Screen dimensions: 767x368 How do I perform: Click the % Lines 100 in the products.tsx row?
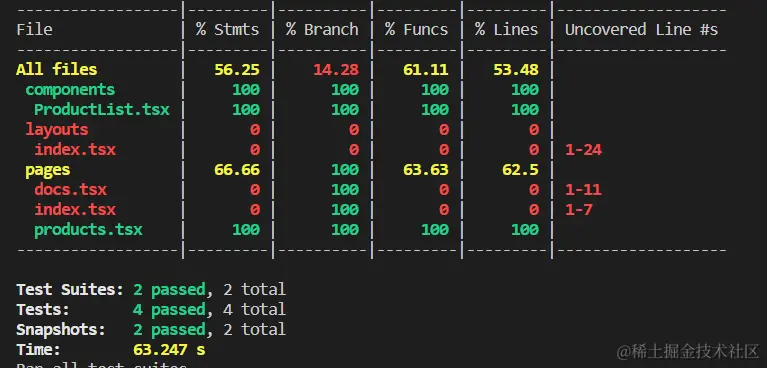(525, 230)
